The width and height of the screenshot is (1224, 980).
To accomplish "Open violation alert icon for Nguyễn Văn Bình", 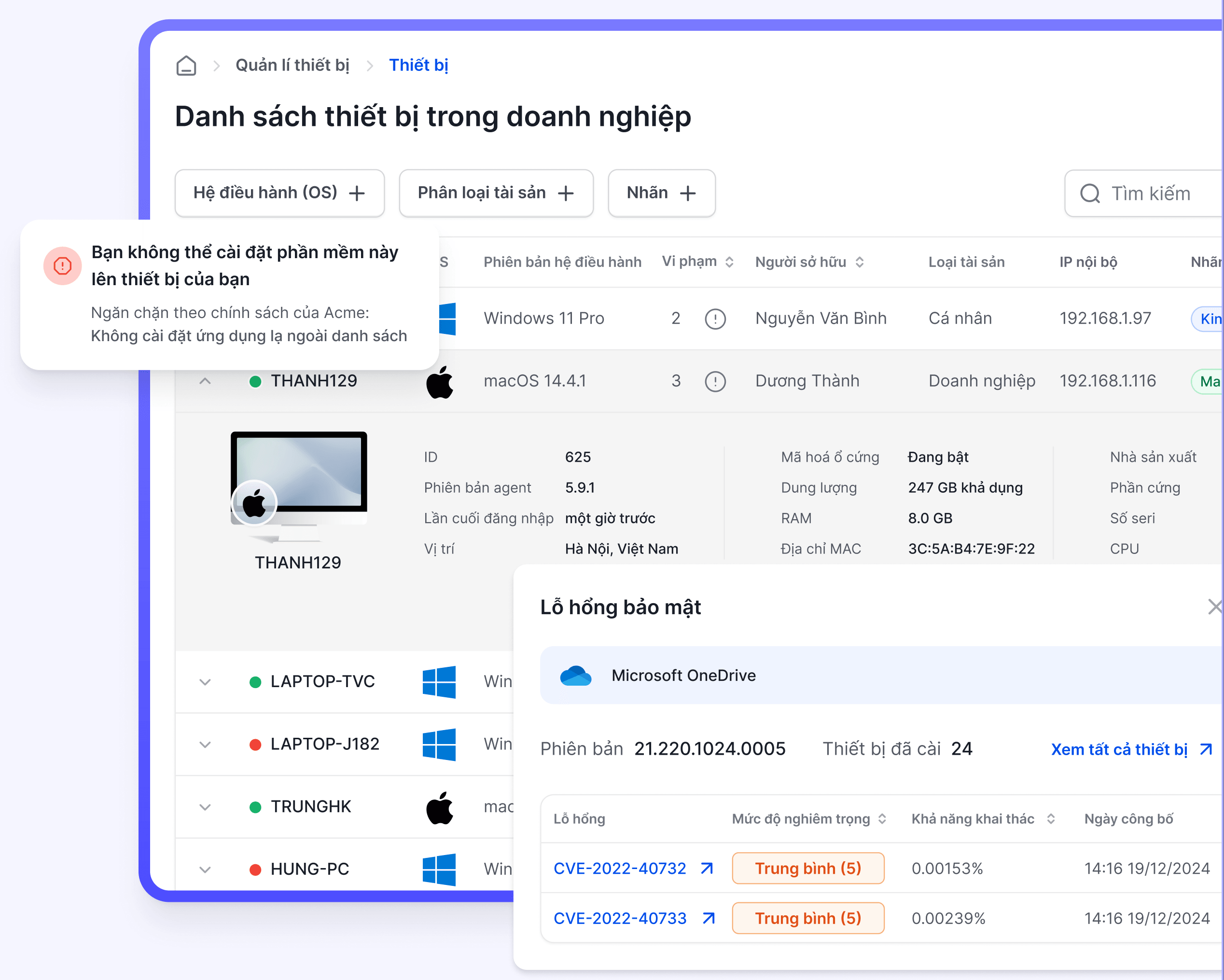I will (715, 319).
